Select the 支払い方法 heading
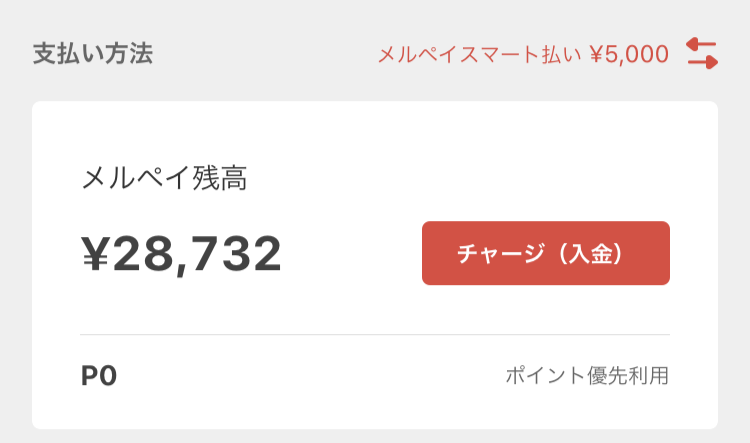 [93, 53]
